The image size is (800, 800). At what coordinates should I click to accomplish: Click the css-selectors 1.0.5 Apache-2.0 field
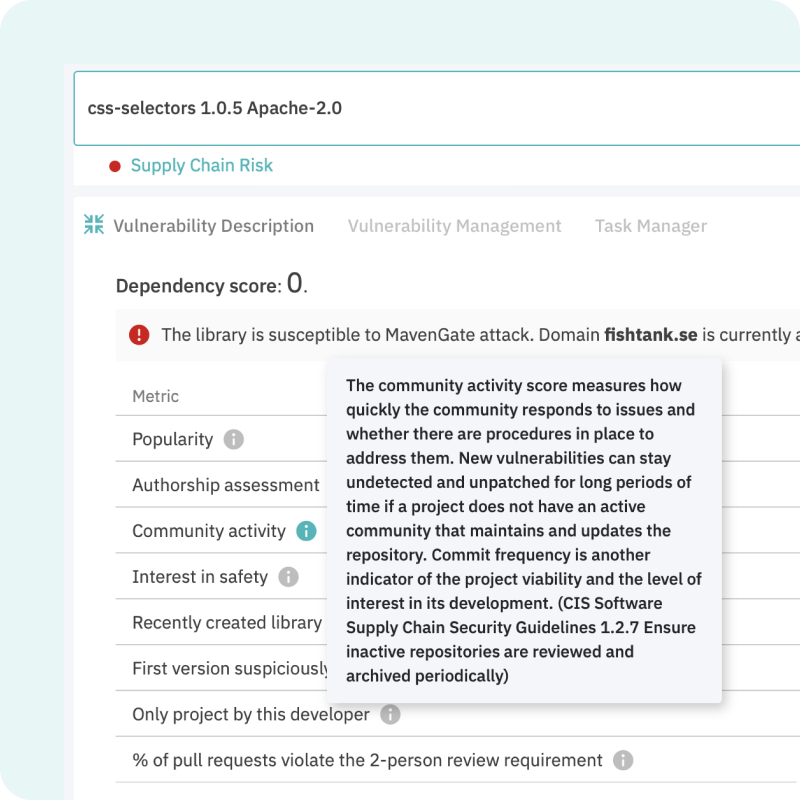click(x=437, y=108)
